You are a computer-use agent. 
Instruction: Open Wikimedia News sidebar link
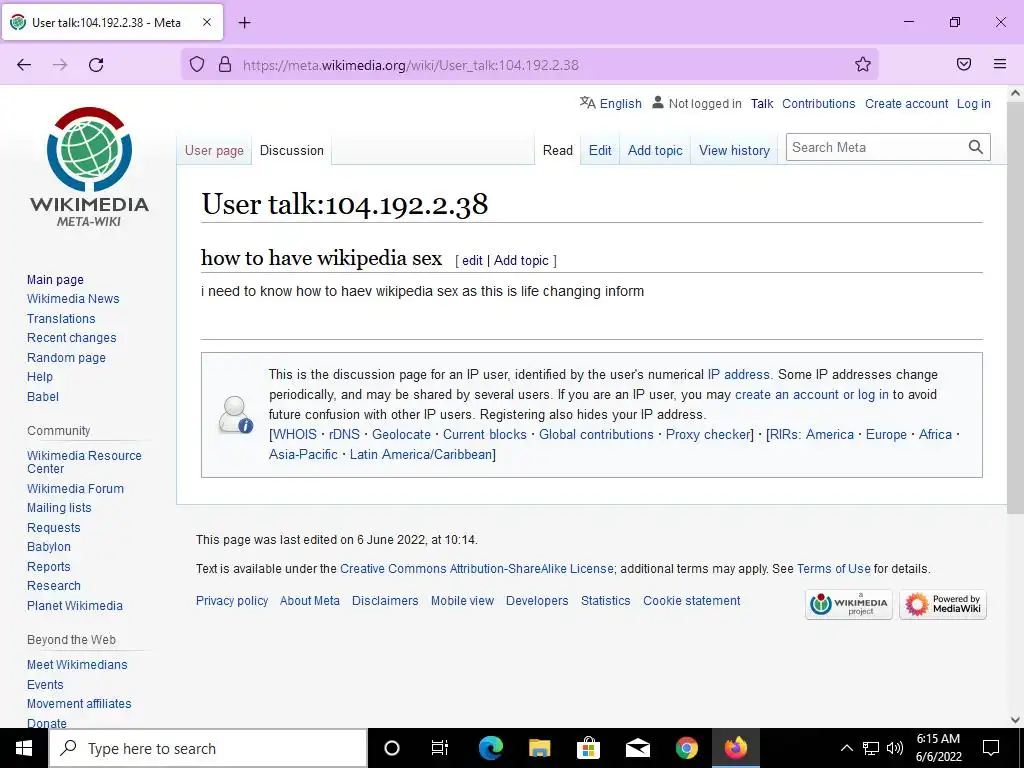(x=73, y=298)
